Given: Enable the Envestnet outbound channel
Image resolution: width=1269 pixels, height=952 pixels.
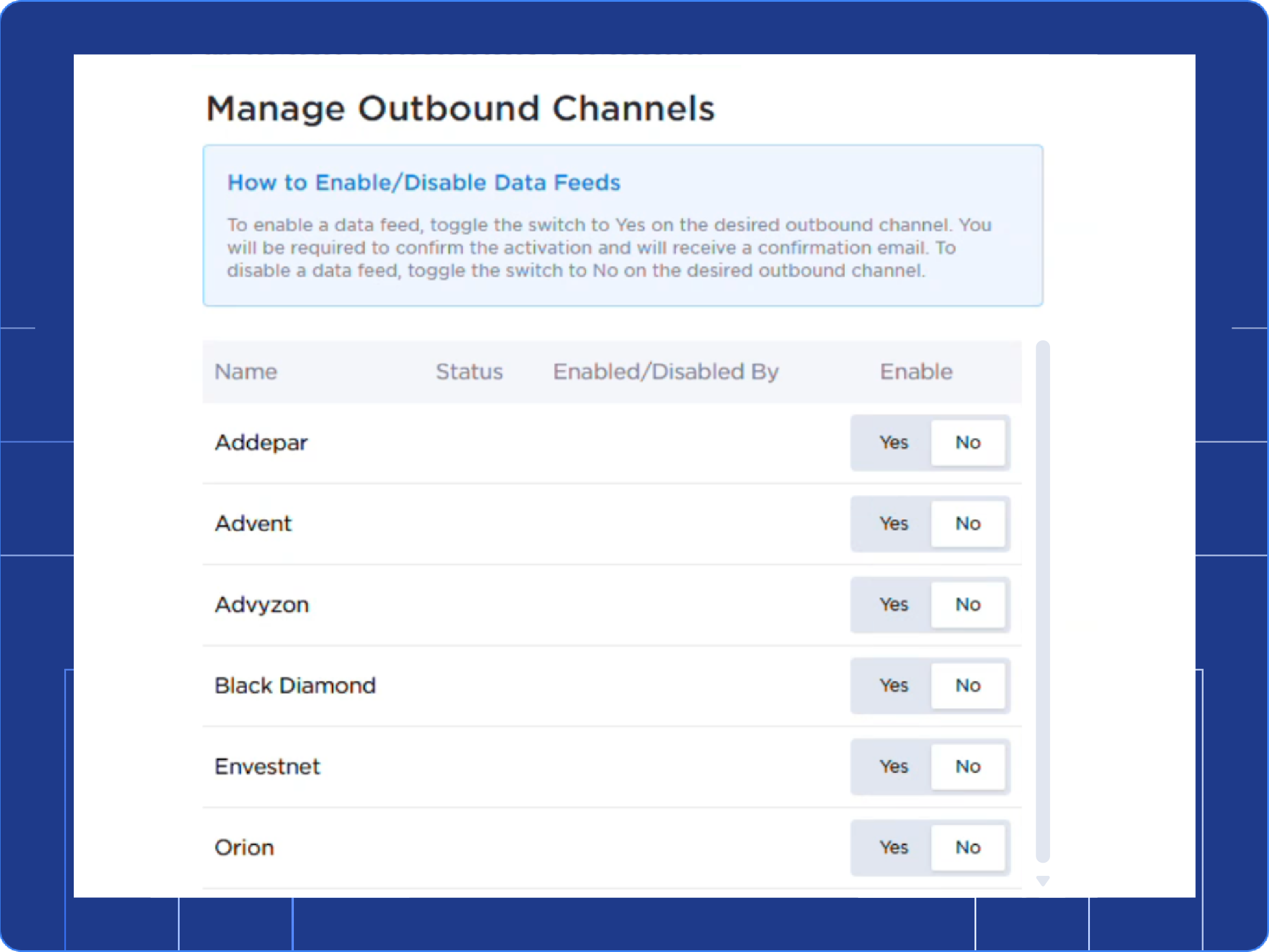Looking at the screenshot, I should point(893,766).
